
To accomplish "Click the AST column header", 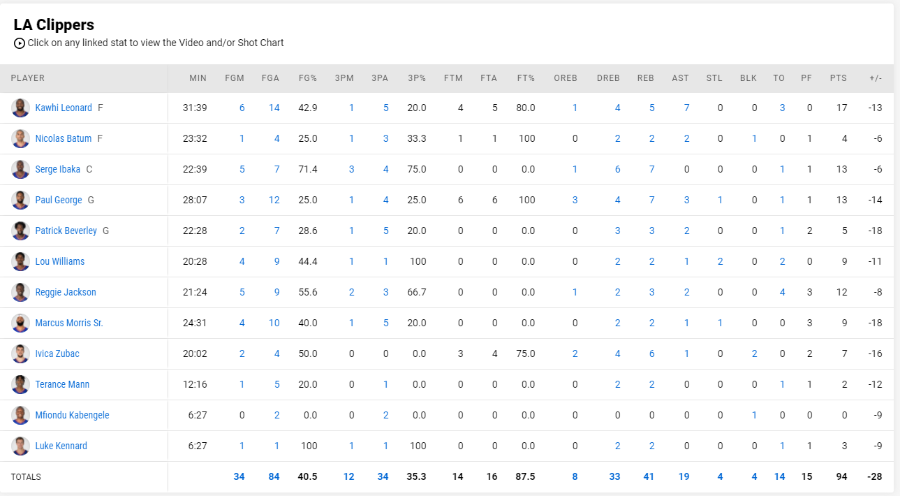I will [680, 78].
